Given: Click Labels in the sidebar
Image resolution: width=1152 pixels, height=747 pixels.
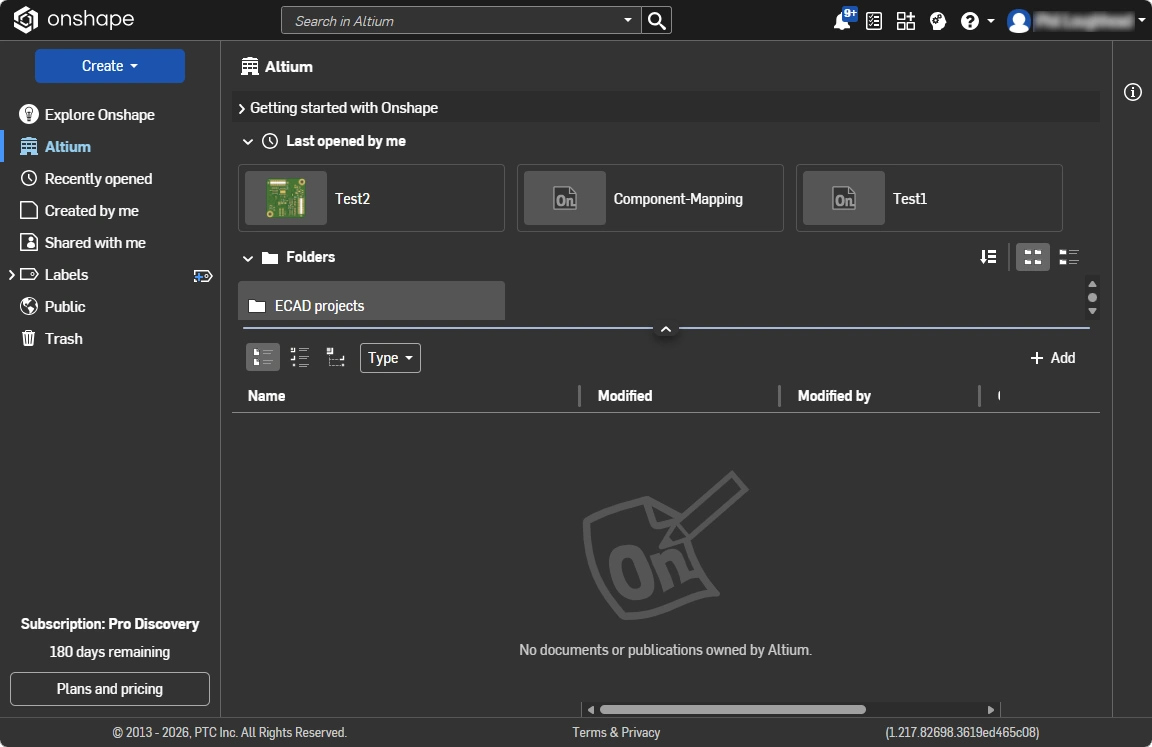Looking at the screenshot, I should (x=66, y=275).
